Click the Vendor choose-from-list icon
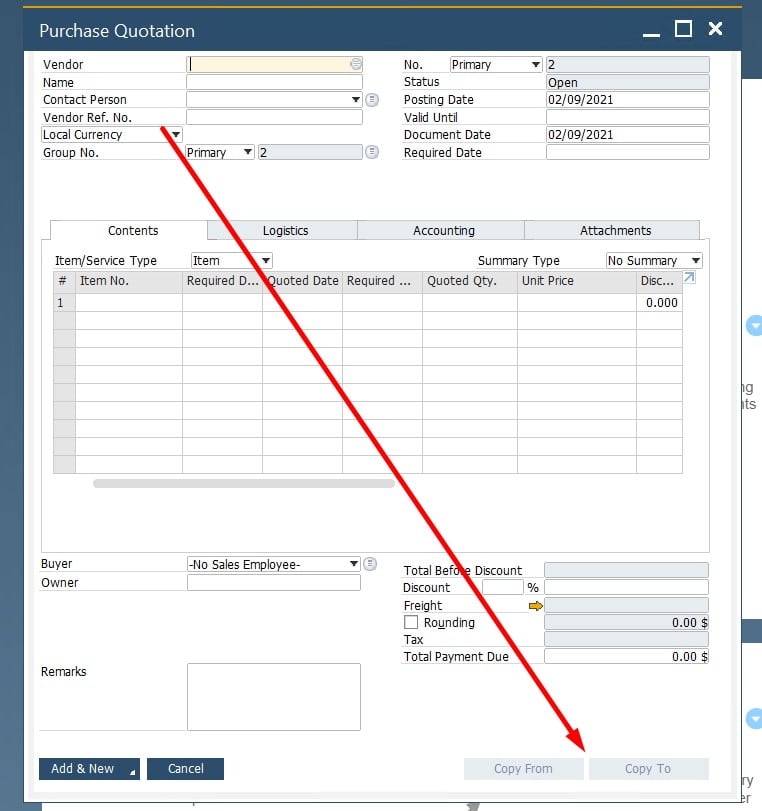Image resolution: width=762 pixels, height=811 pixels. point(356,64)
